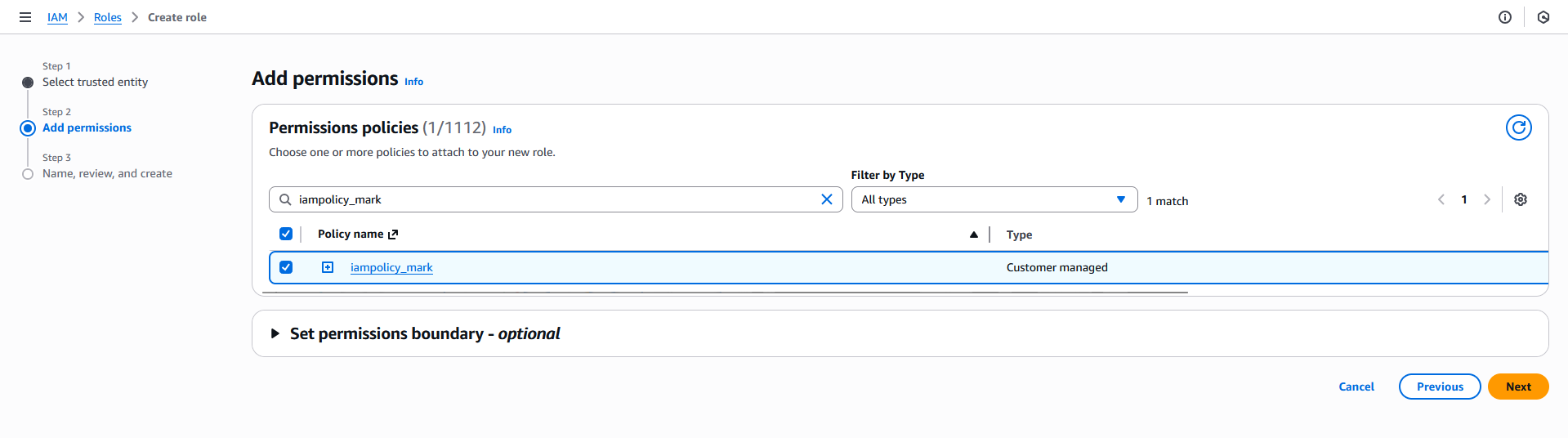This screenshot has height=438, width=1568.
Task: Refresh the permissions policies list
Action: point(1519,127)
